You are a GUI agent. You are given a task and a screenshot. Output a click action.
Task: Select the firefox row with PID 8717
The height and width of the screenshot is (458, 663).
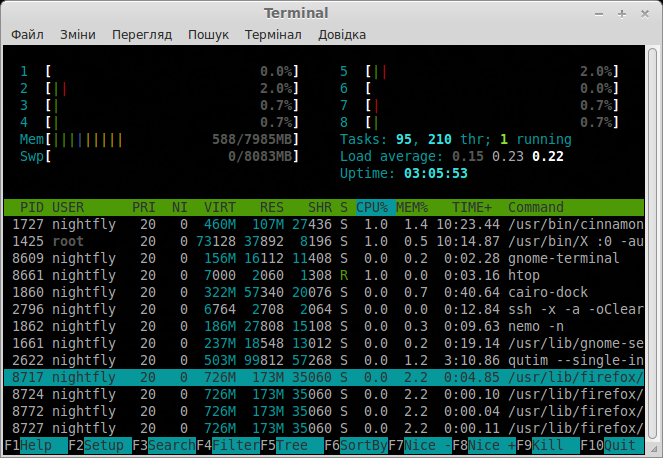[x=324, y=377]
